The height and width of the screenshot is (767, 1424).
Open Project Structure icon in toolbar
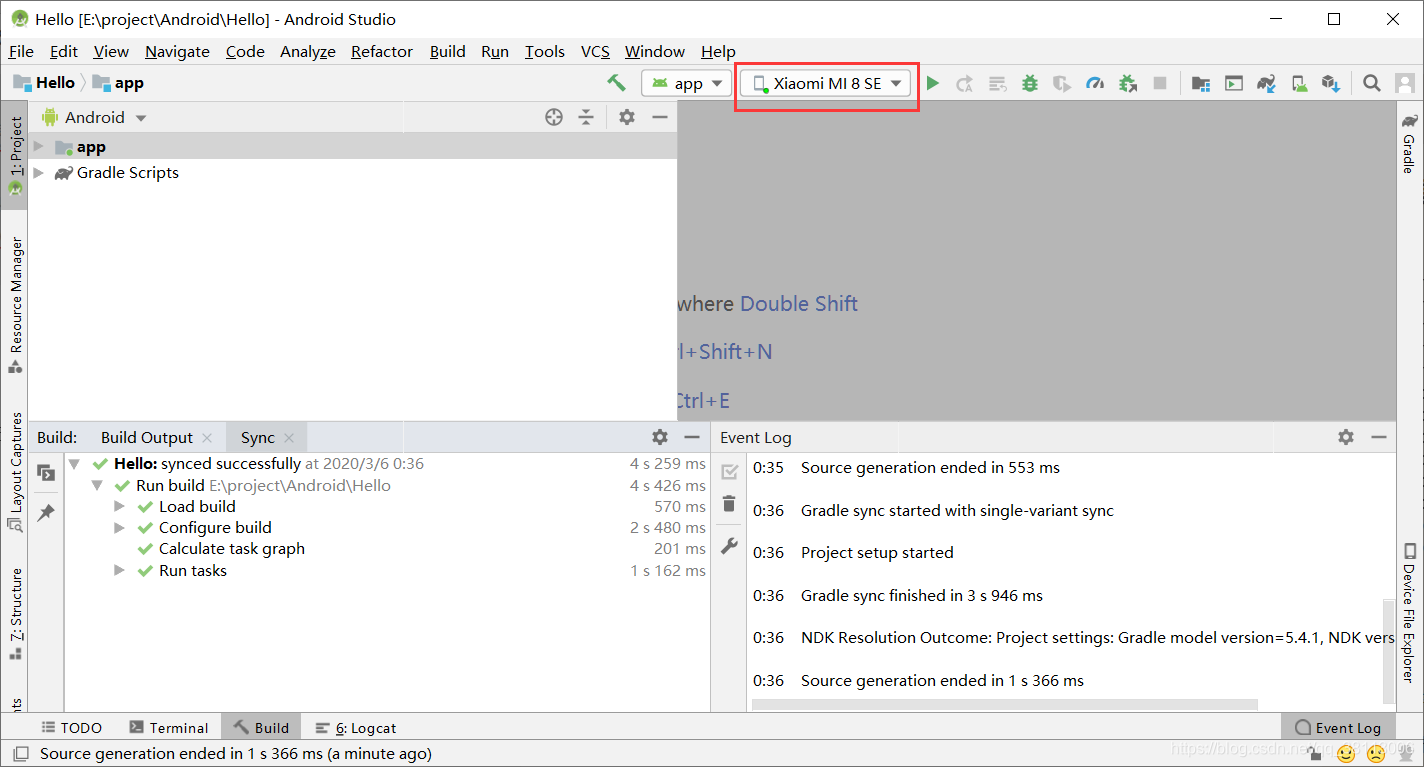point(1201,83)
